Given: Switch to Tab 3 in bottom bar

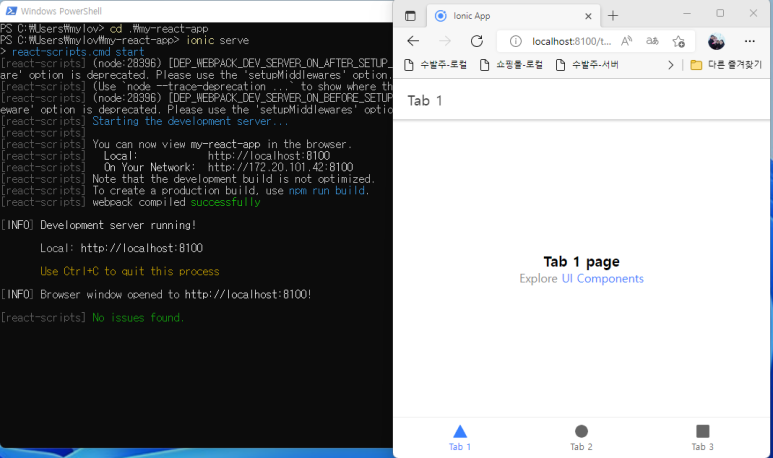Looking at the screenshot, I should 703,438.
